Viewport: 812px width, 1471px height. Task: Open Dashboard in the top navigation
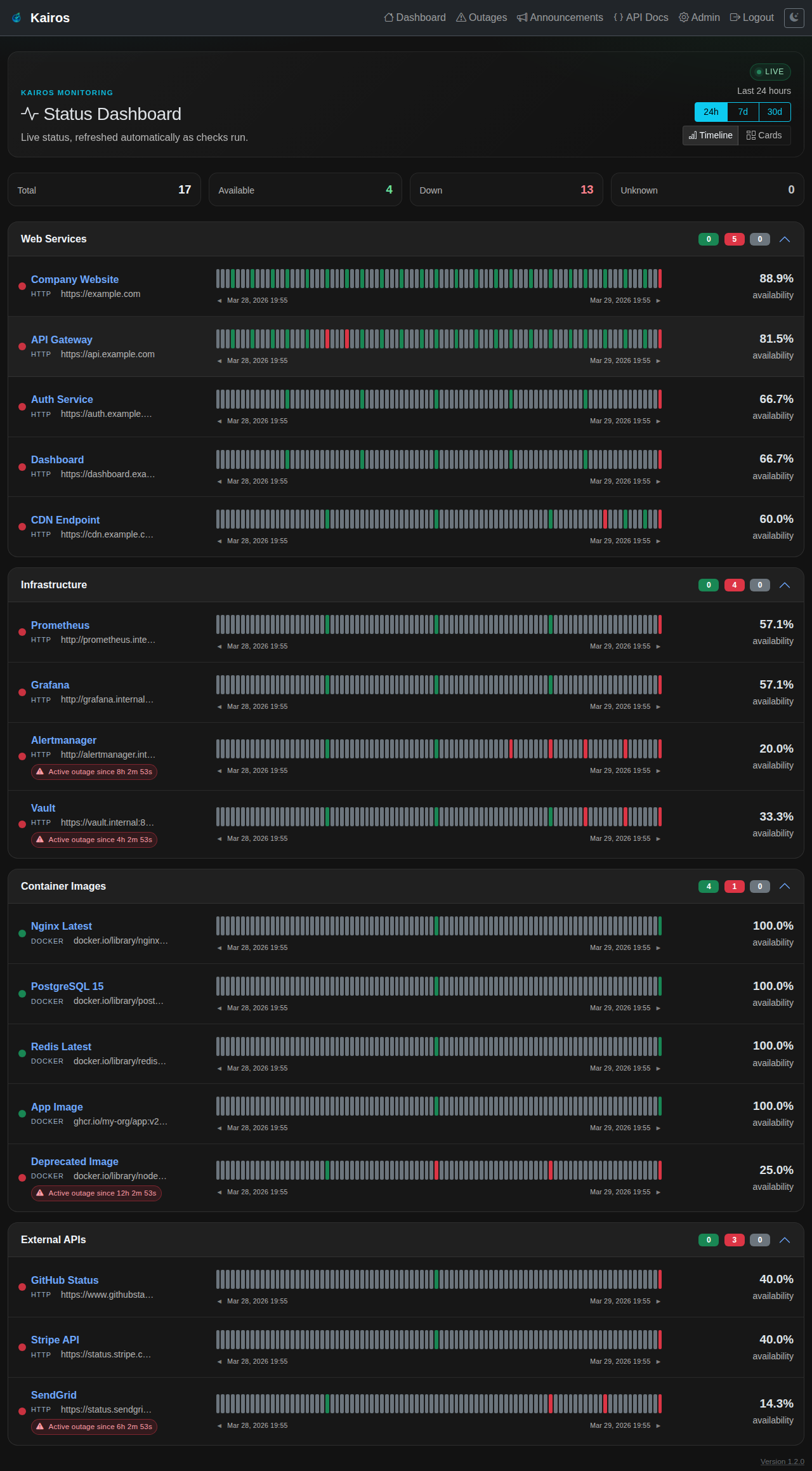click(x=415, y=18)
